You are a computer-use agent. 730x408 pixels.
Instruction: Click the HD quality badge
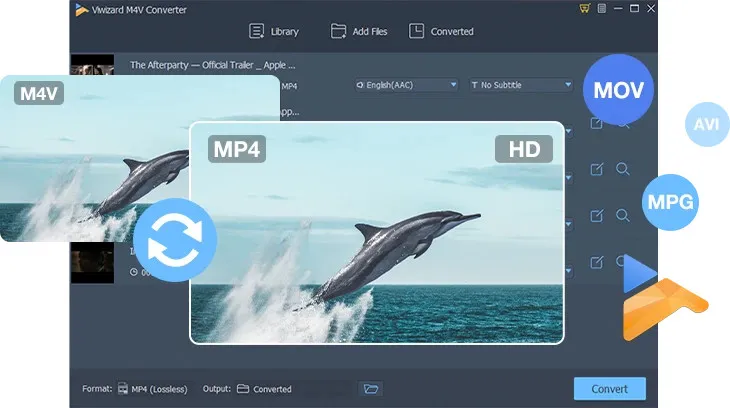click(x=524, y=149)
